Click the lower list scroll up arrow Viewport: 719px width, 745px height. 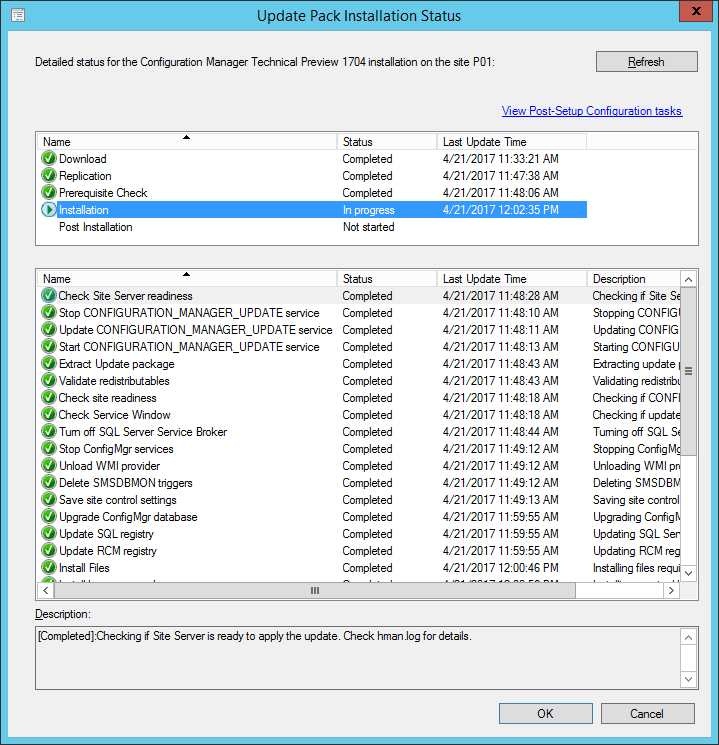tap(688, 279)
